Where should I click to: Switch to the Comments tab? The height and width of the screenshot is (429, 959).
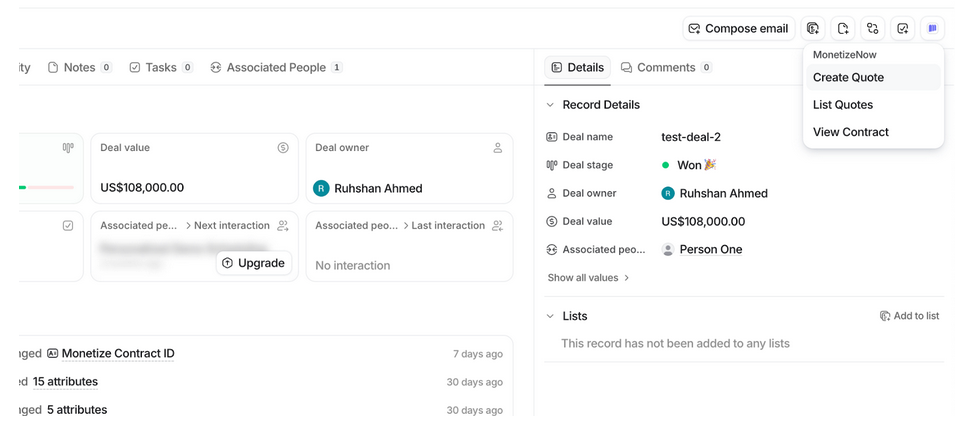tap(666, 68)
